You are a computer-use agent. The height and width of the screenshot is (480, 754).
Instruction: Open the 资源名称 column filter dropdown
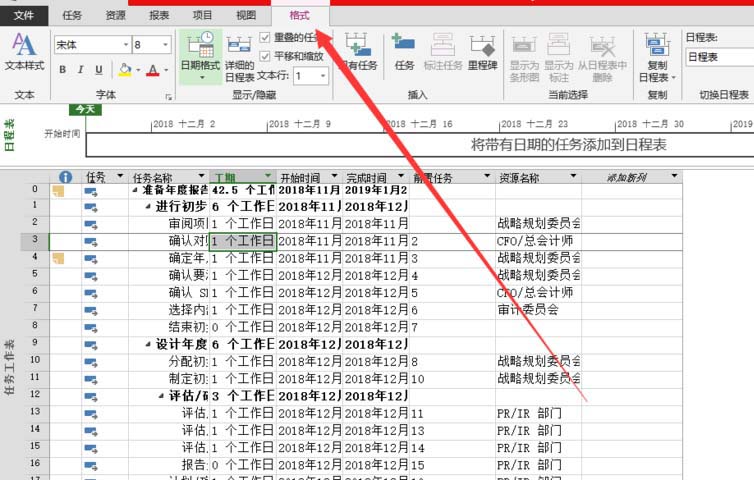coord(573,176)
